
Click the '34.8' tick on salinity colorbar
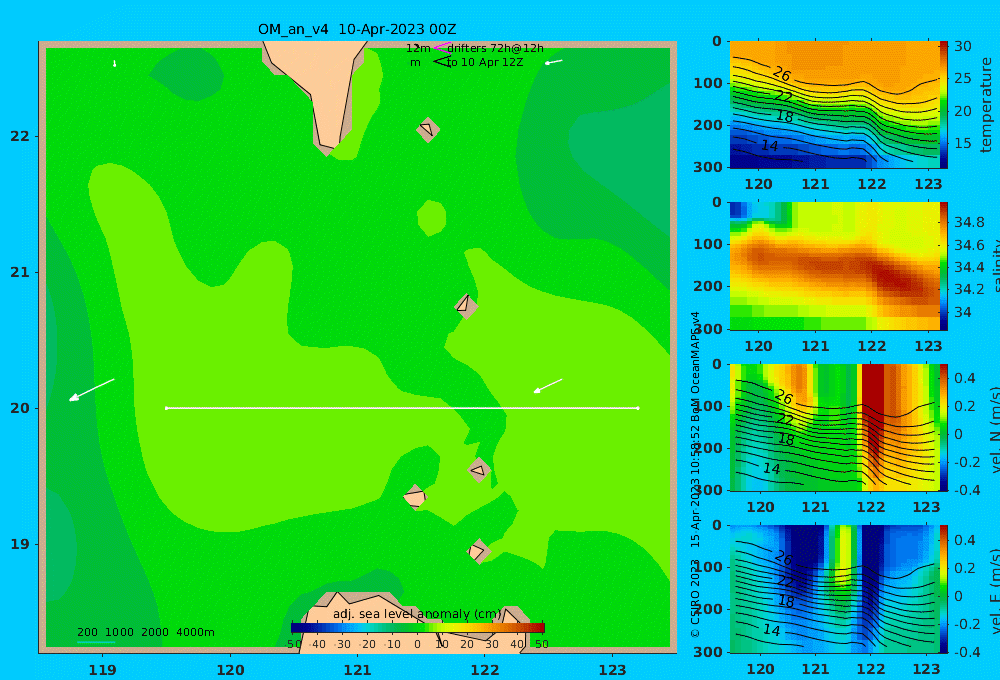pyautogui.click(x=969, y=222)
